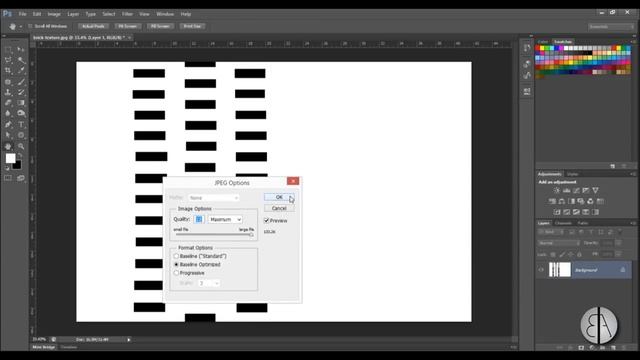Confirm JPEG Options with OK
The image size is (640, 360).
279,197
